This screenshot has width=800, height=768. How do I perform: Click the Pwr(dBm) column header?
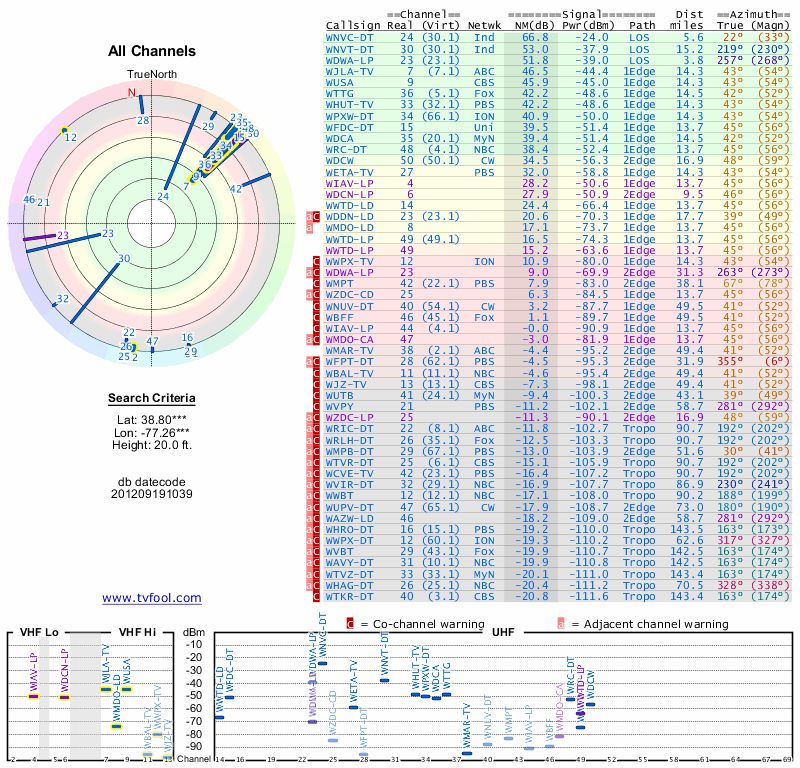pyautogui.click(x=588, y=26)
